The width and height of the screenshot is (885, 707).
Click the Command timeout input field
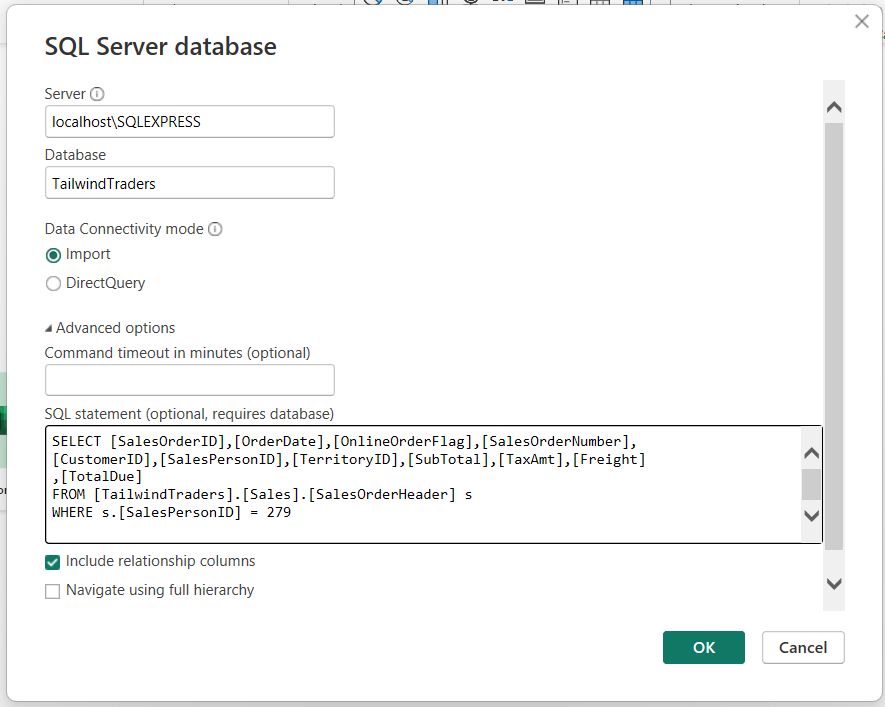190,380
